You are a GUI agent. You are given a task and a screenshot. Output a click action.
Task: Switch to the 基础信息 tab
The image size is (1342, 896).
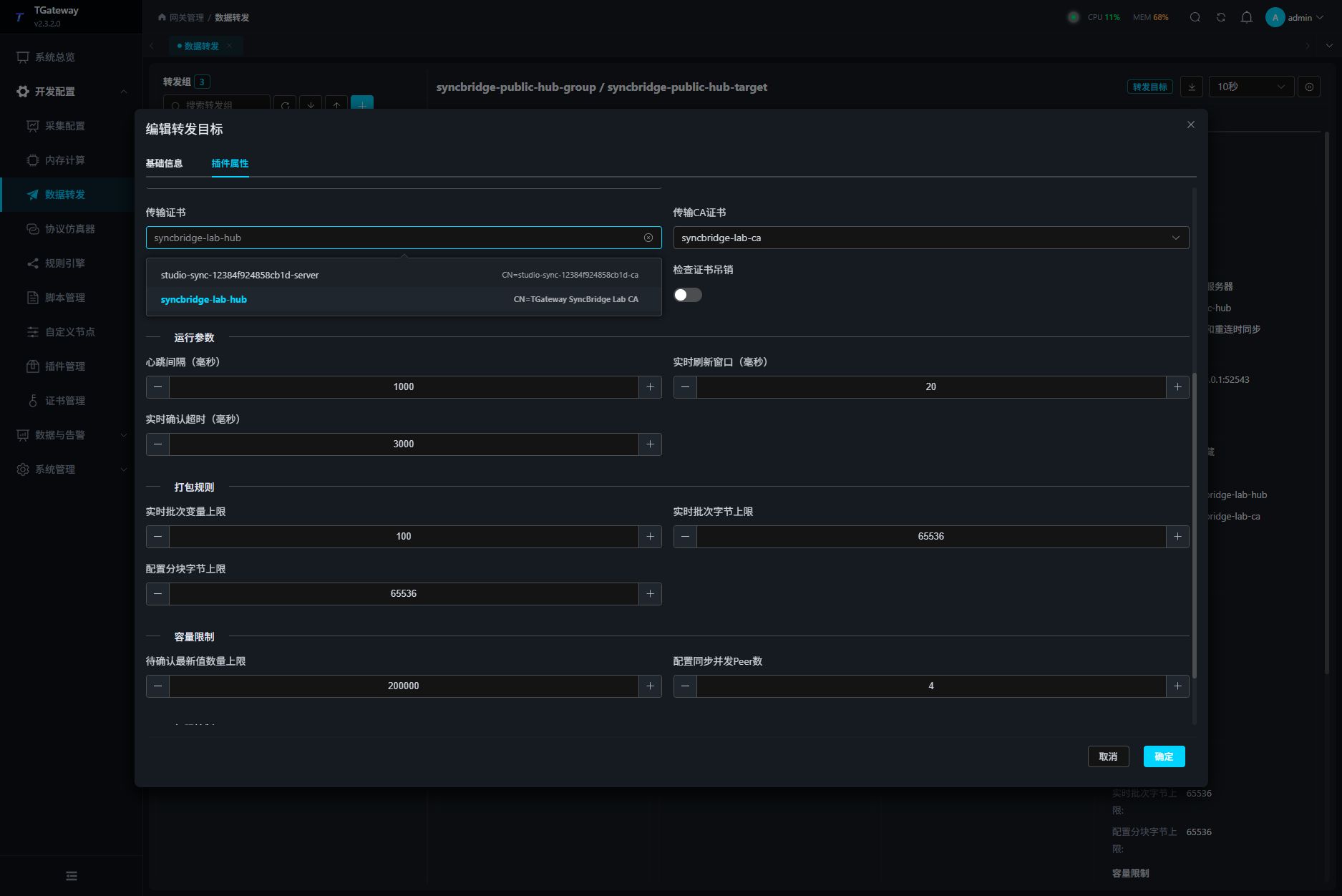[x=164, y=163]
